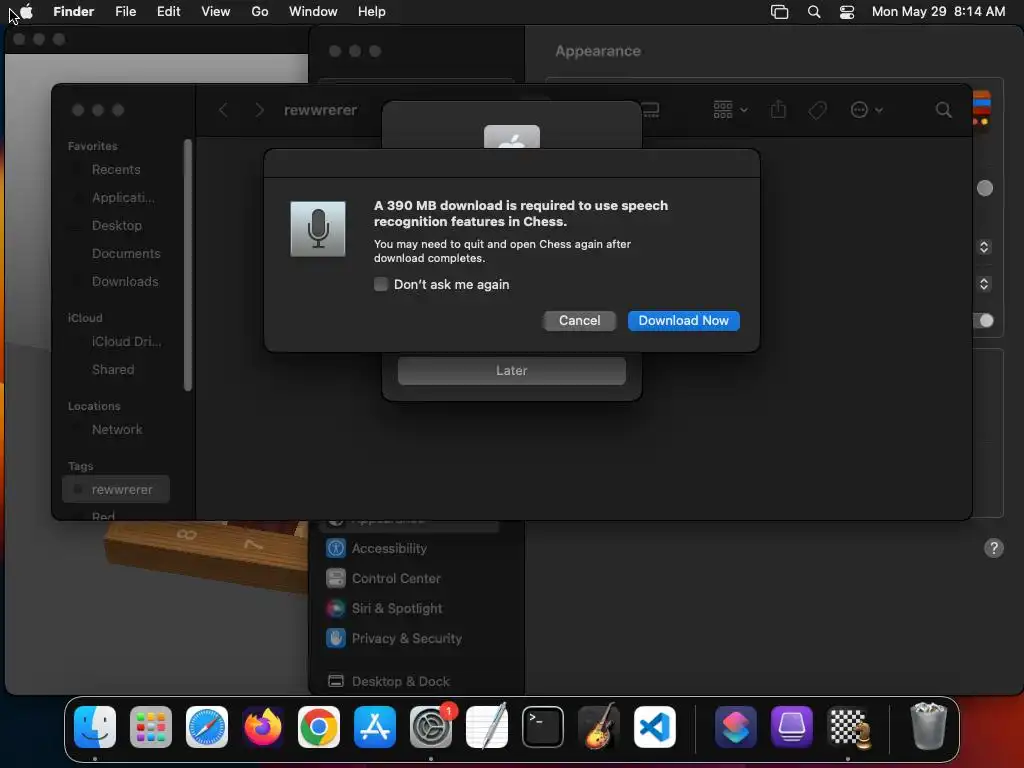Open the Go menu
Viewport: 1024px width, 768px height.
(x=260, y=11)
